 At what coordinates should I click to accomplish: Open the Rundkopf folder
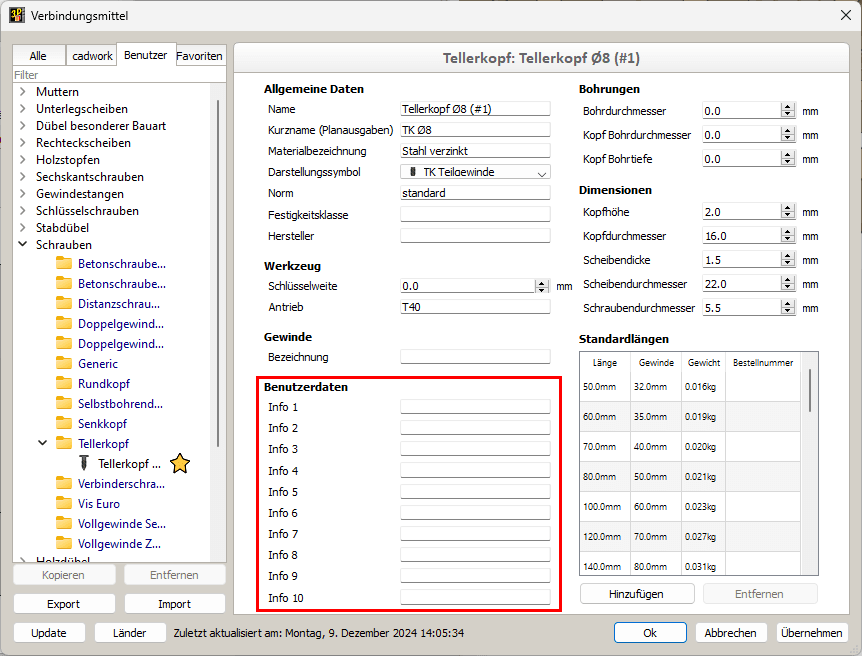[x=104, y=384]
